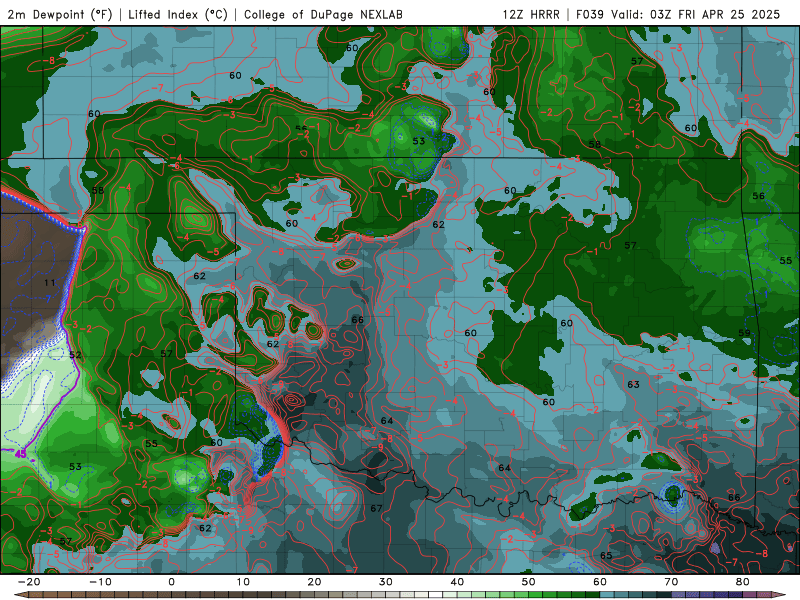Click the 40 label on the color scale

[457, 582]
